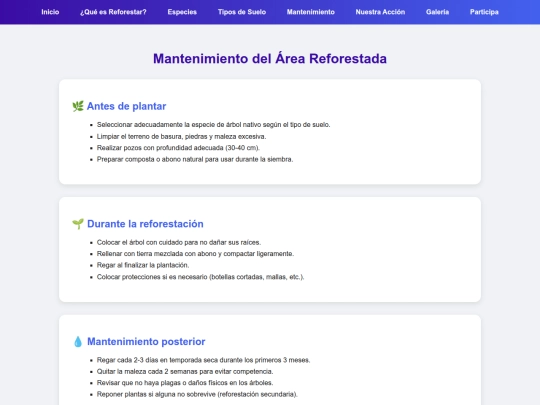Click the Durante la reforestación heading

pos(145,224)
